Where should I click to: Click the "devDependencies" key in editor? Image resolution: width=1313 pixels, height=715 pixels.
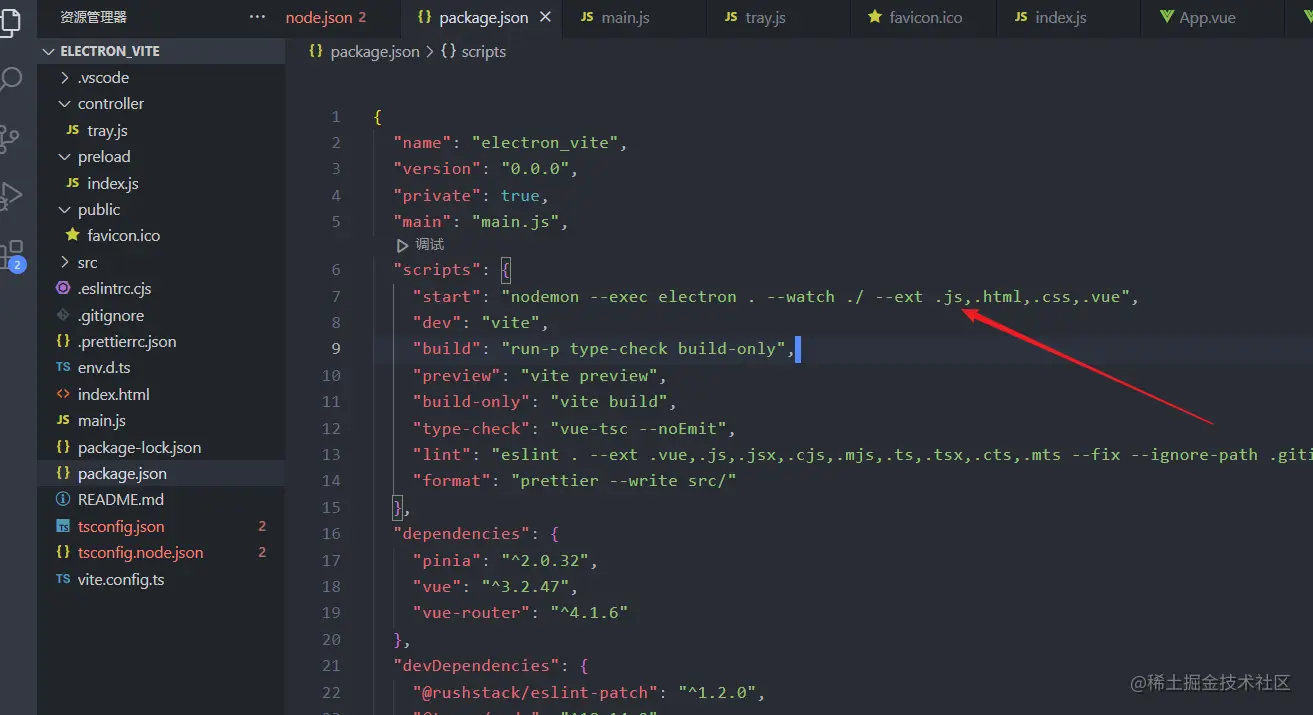[476, 665]
